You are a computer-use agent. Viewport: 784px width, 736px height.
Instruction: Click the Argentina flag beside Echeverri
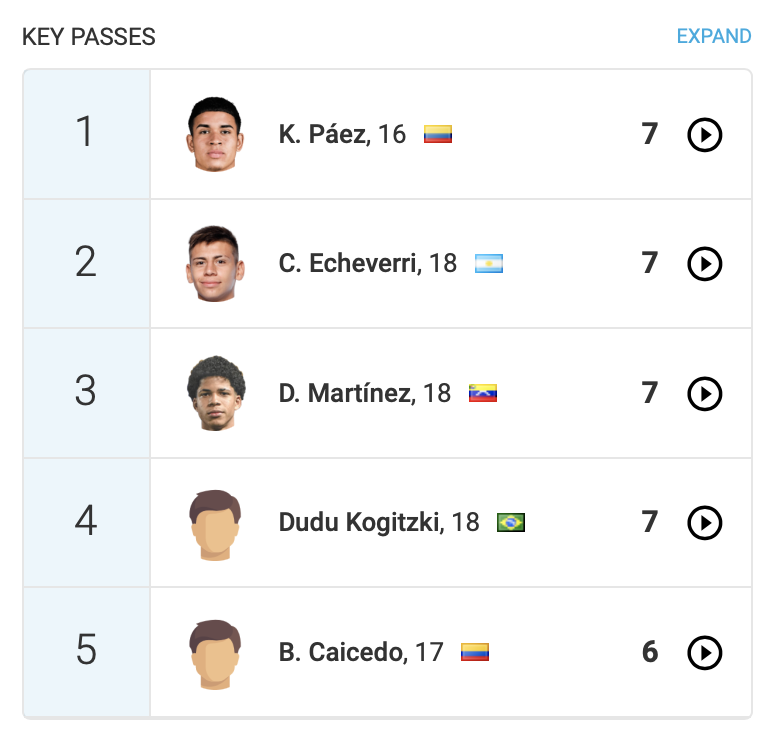pyautogui.click(x=489, y=264)
